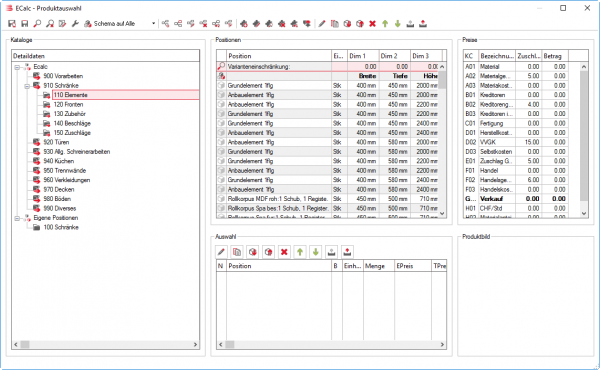This screenshot has width=600, height=370.
Task: Click the pencil edit icon in Auswahl toolbar
Action: click(x=221, y=252)
